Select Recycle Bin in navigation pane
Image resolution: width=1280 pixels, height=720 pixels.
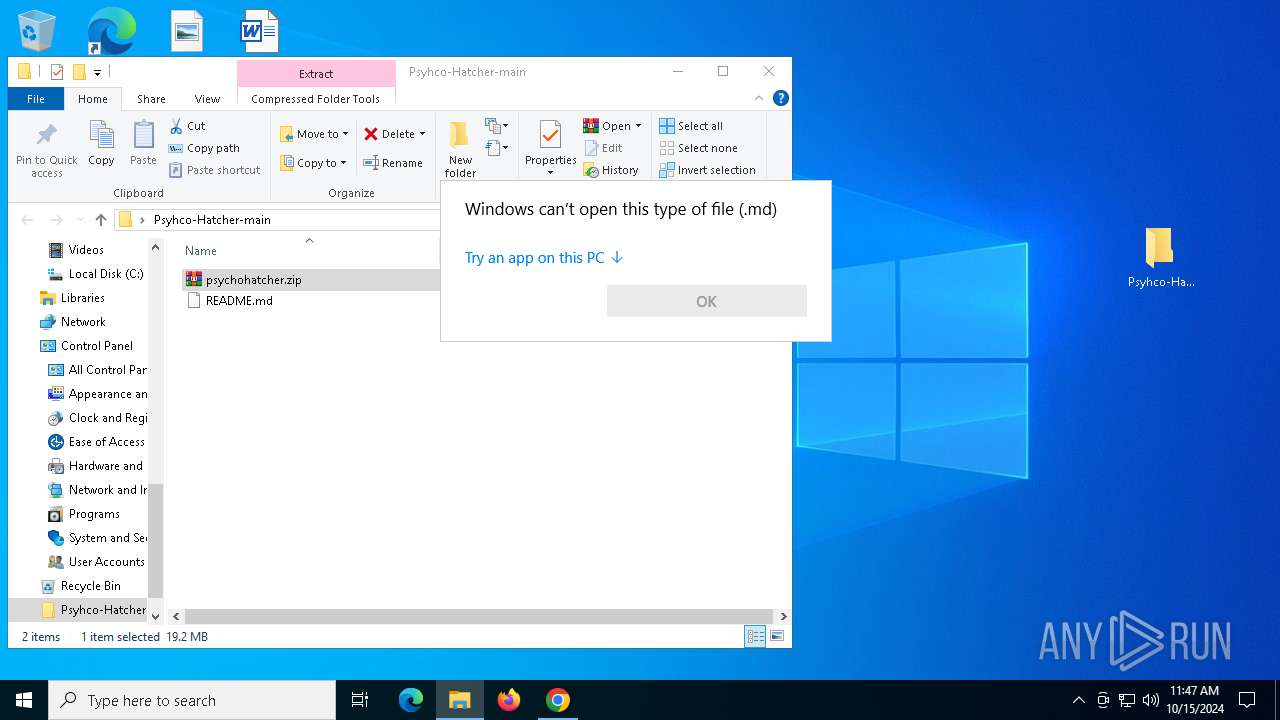90,586
